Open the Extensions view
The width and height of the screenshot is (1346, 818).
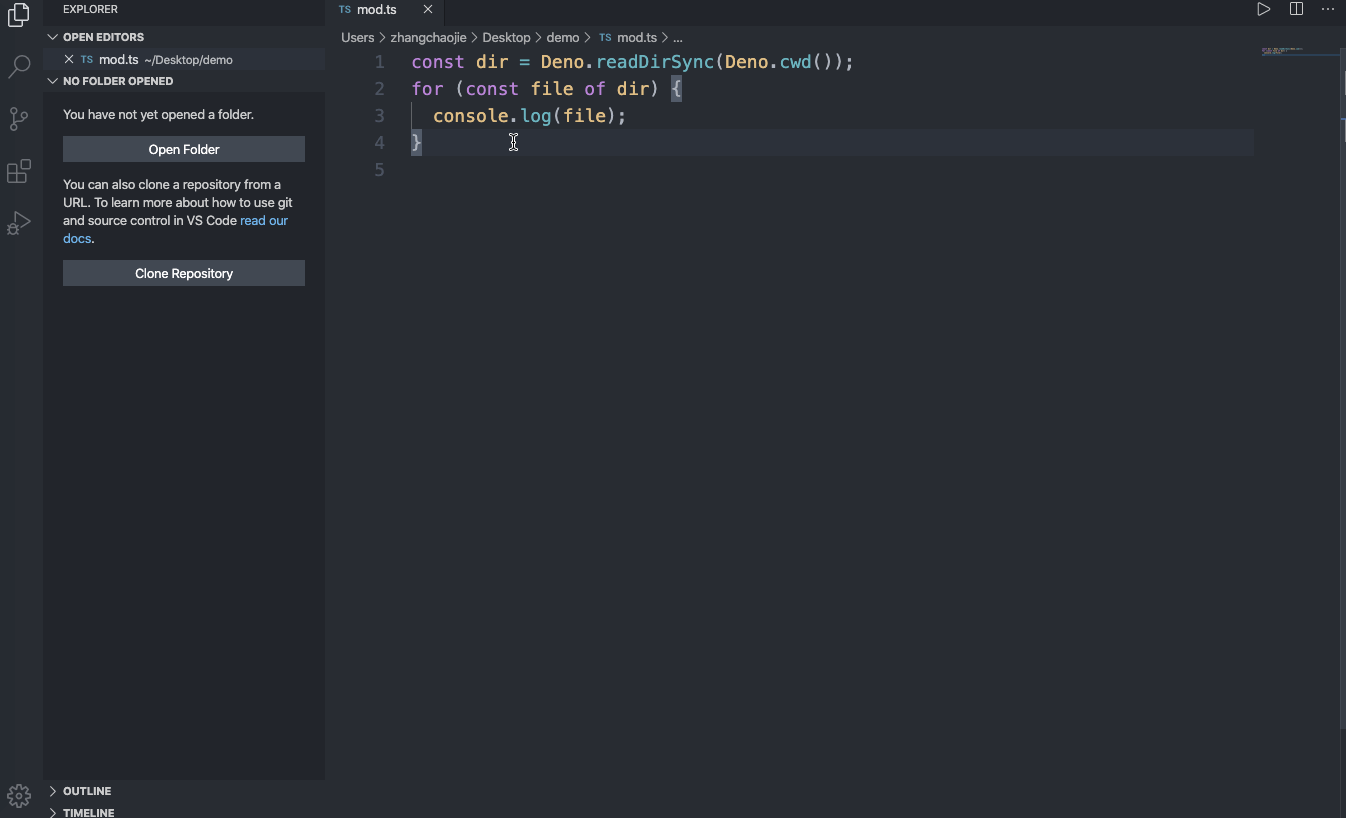pos(19,171)
